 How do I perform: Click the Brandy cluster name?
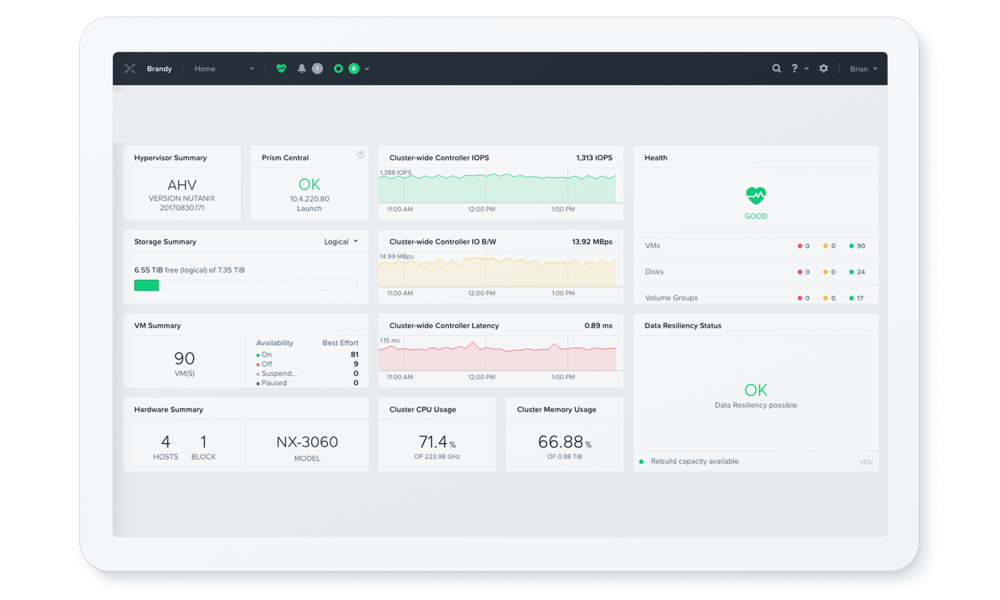tap(159, 68)
